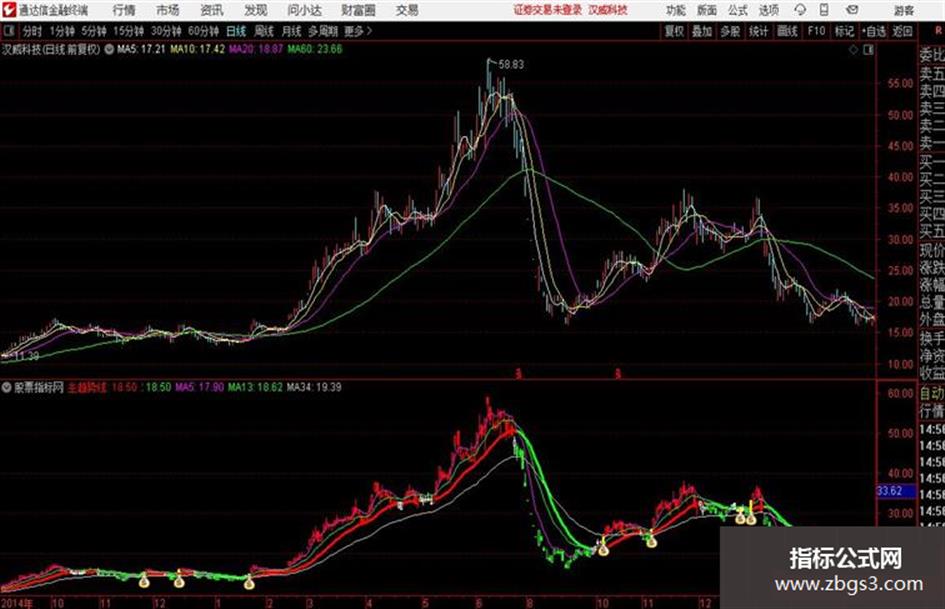Image resolution: width=945 pixels, height=609 pixels.
Task: Click the money bag signal below October
Action: tap(603, 547)
